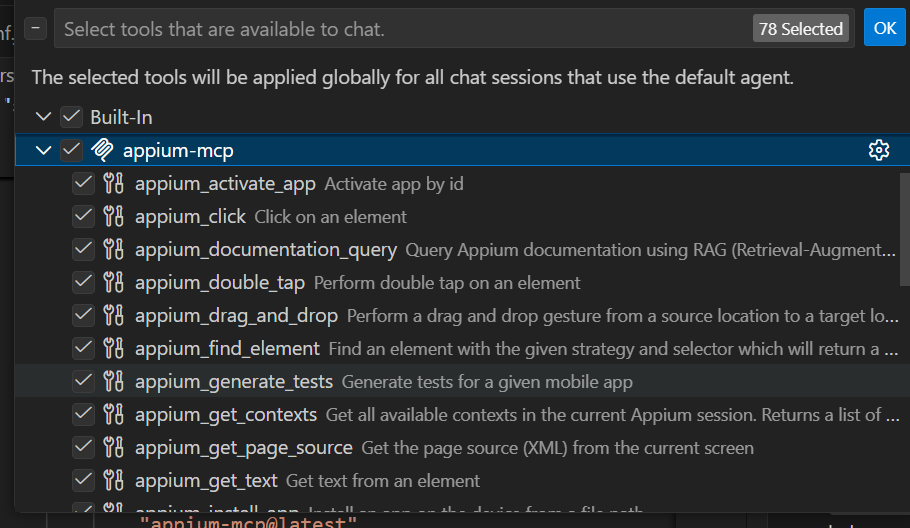Collapse the Built-In tools group
This screenshot has height=528, width=910.
(x=43, y=117)
